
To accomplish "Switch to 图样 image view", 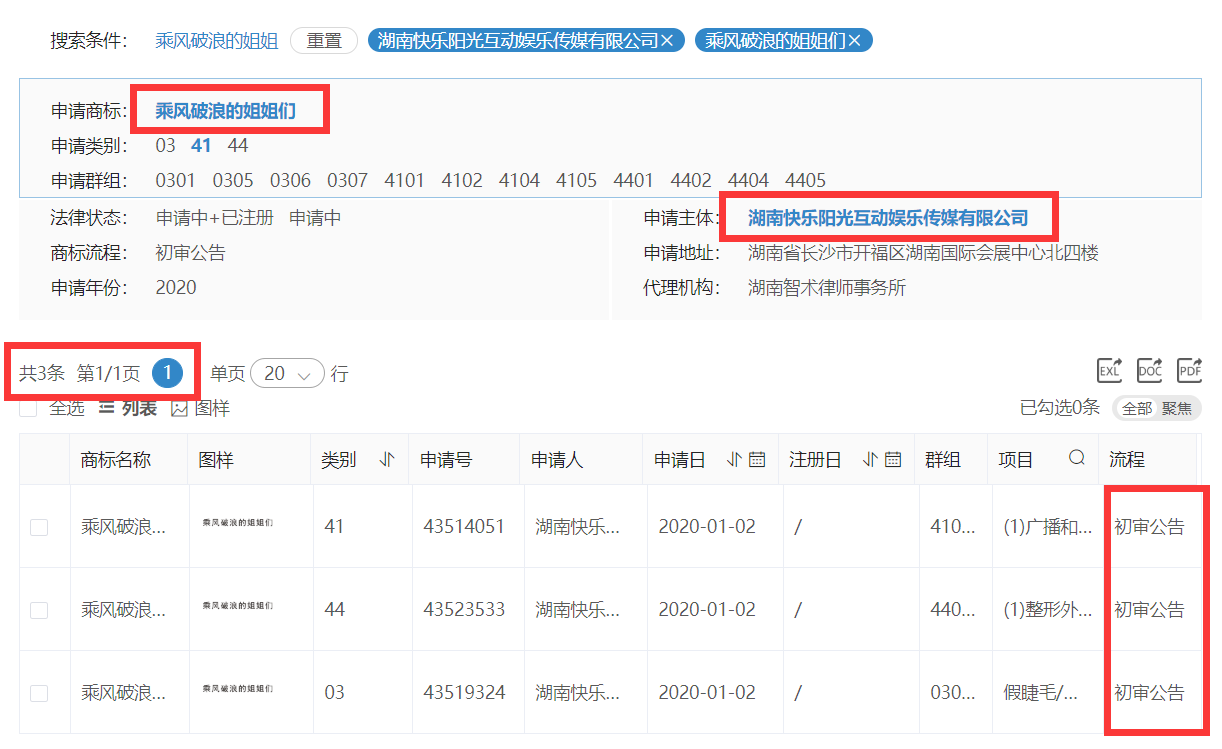I will (201, 408).
